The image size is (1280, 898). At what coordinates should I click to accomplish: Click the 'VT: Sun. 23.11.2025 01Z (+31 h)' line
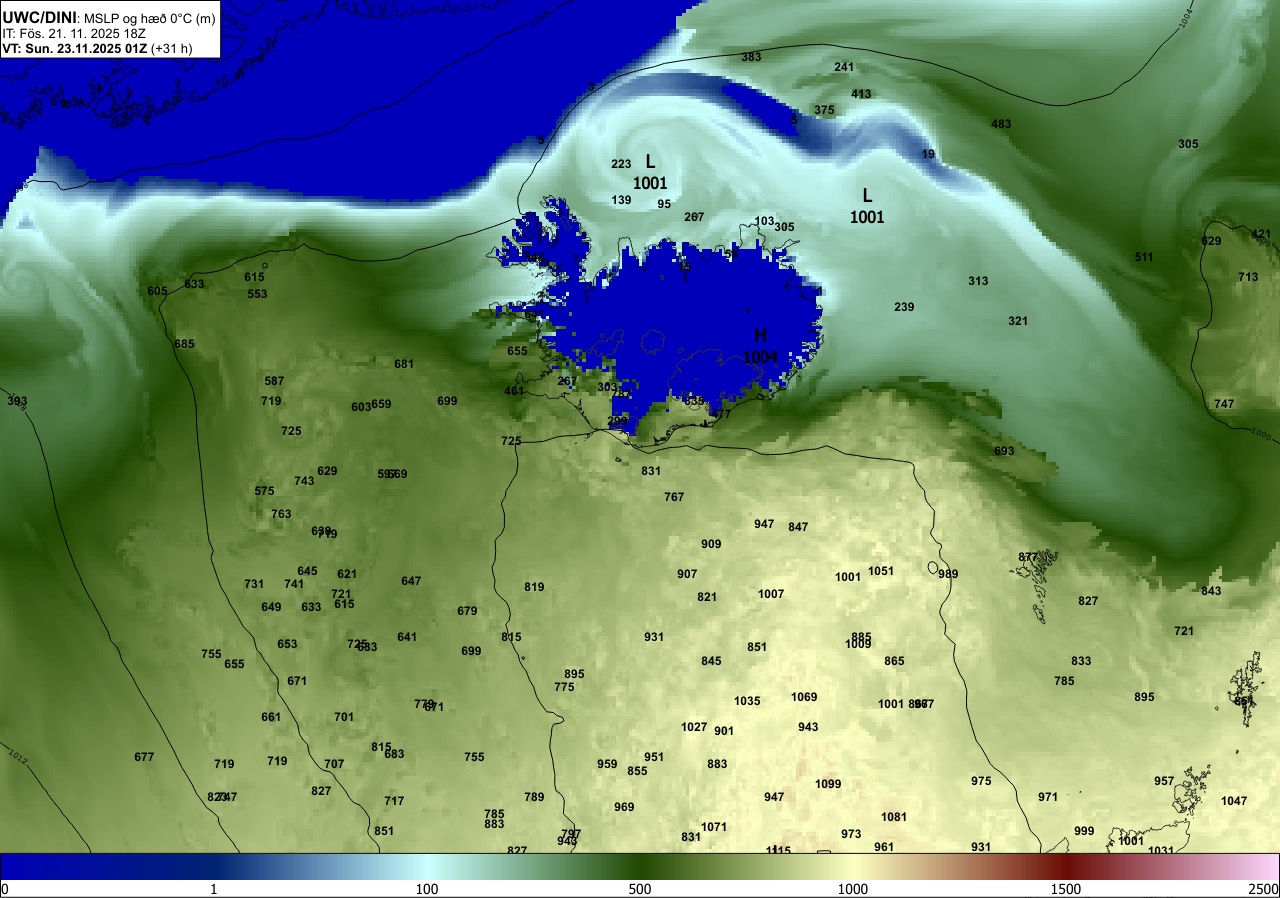97,48
